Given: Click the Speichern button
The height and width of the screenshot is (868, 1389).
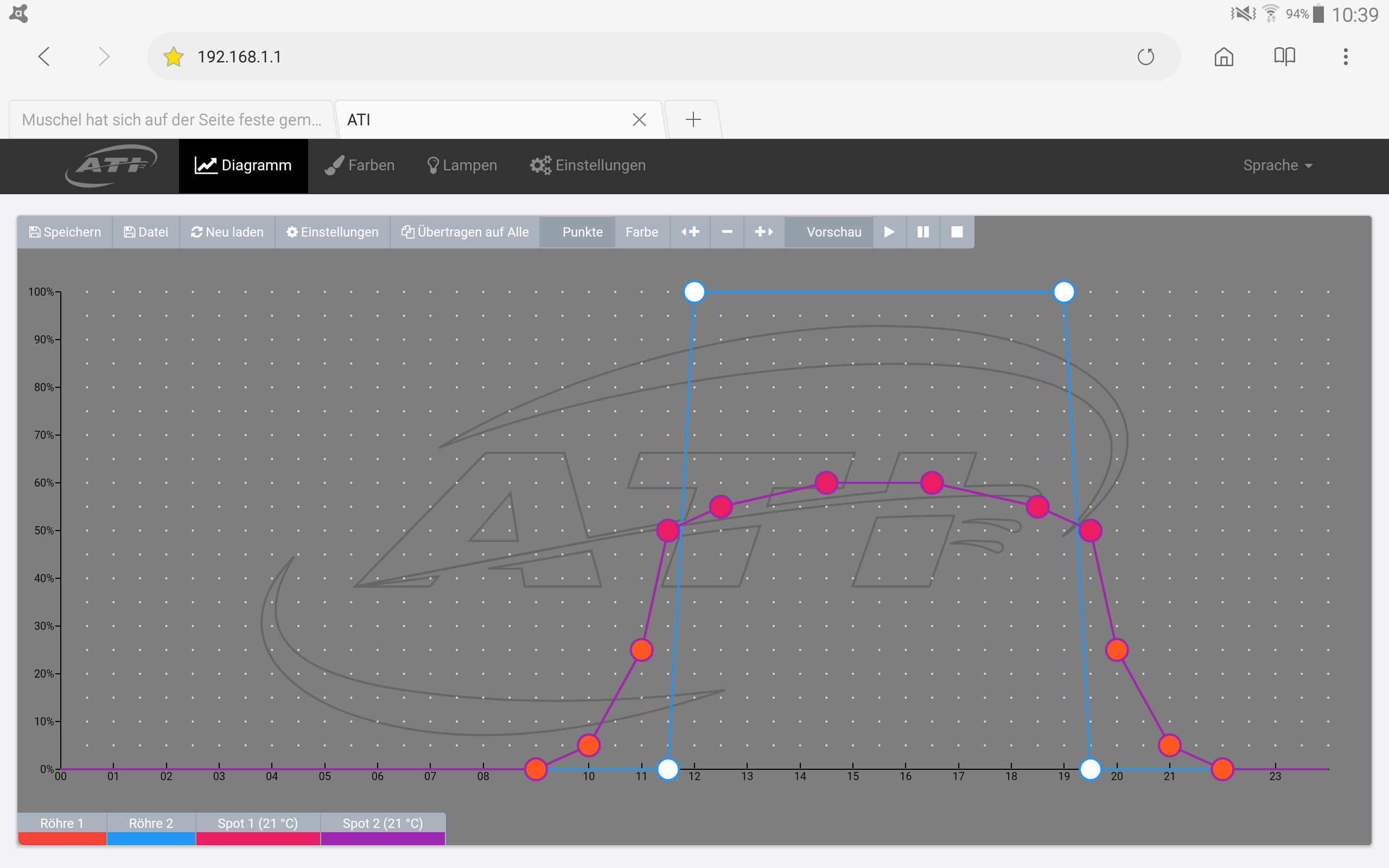Looking at the screenshot, I should (65, 232).
